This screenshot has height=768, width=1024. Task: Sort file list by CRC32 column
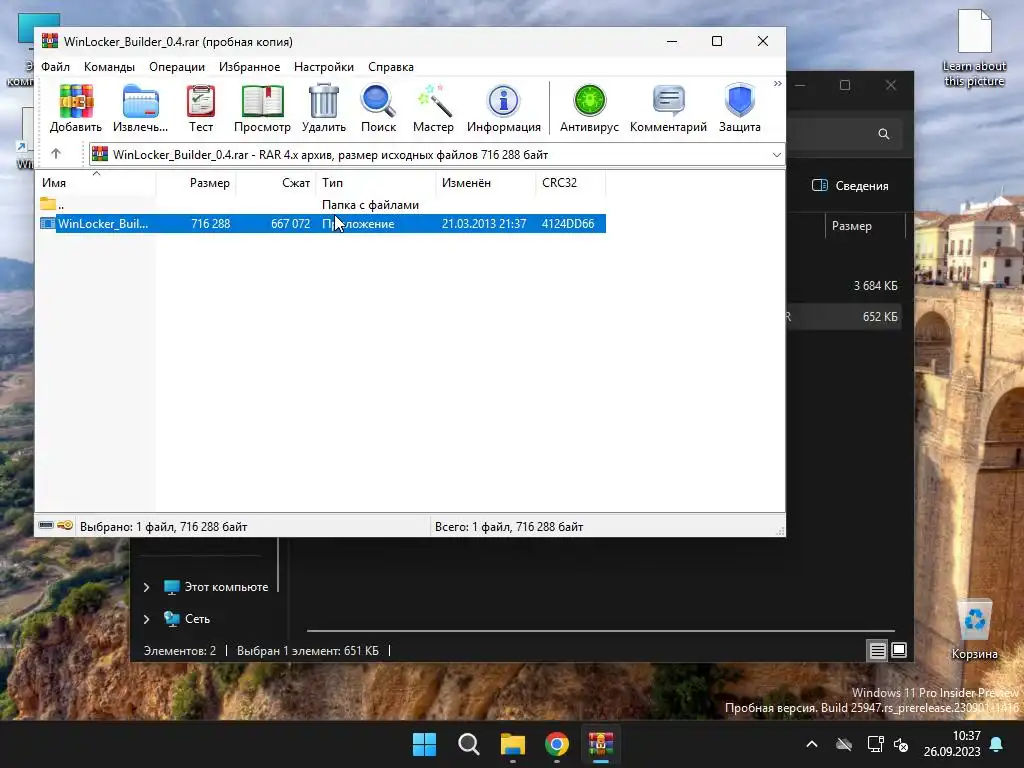[x=571, y=183]
